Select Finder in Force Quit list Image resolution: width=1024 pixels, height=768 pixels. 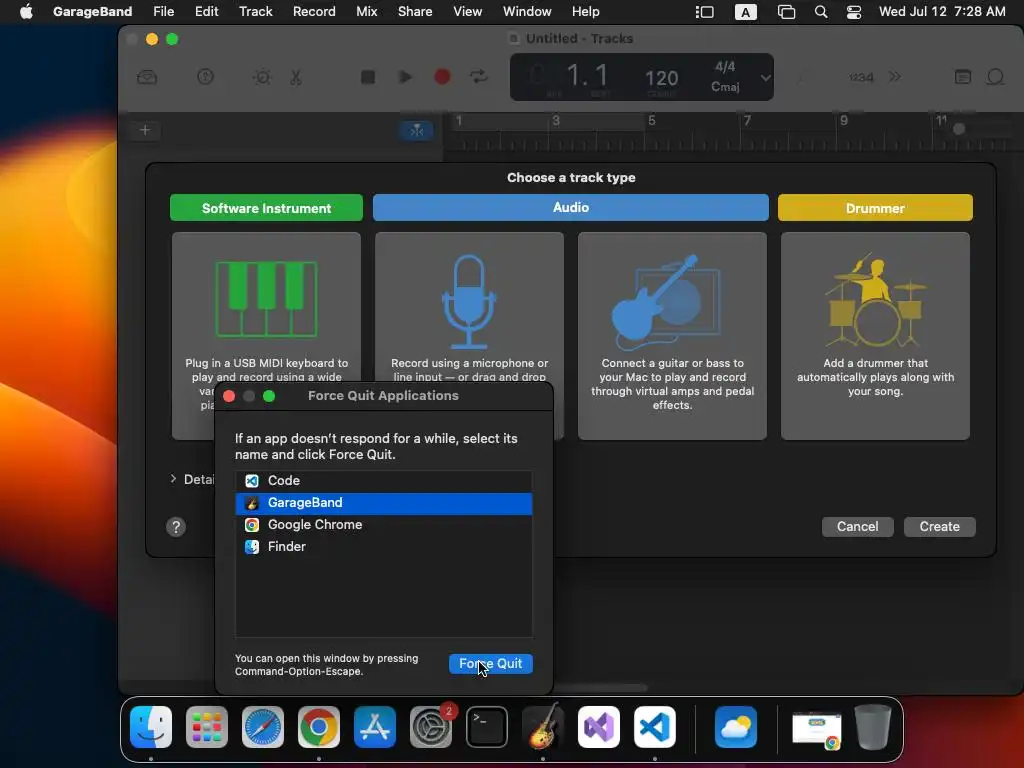coord(383,547)
